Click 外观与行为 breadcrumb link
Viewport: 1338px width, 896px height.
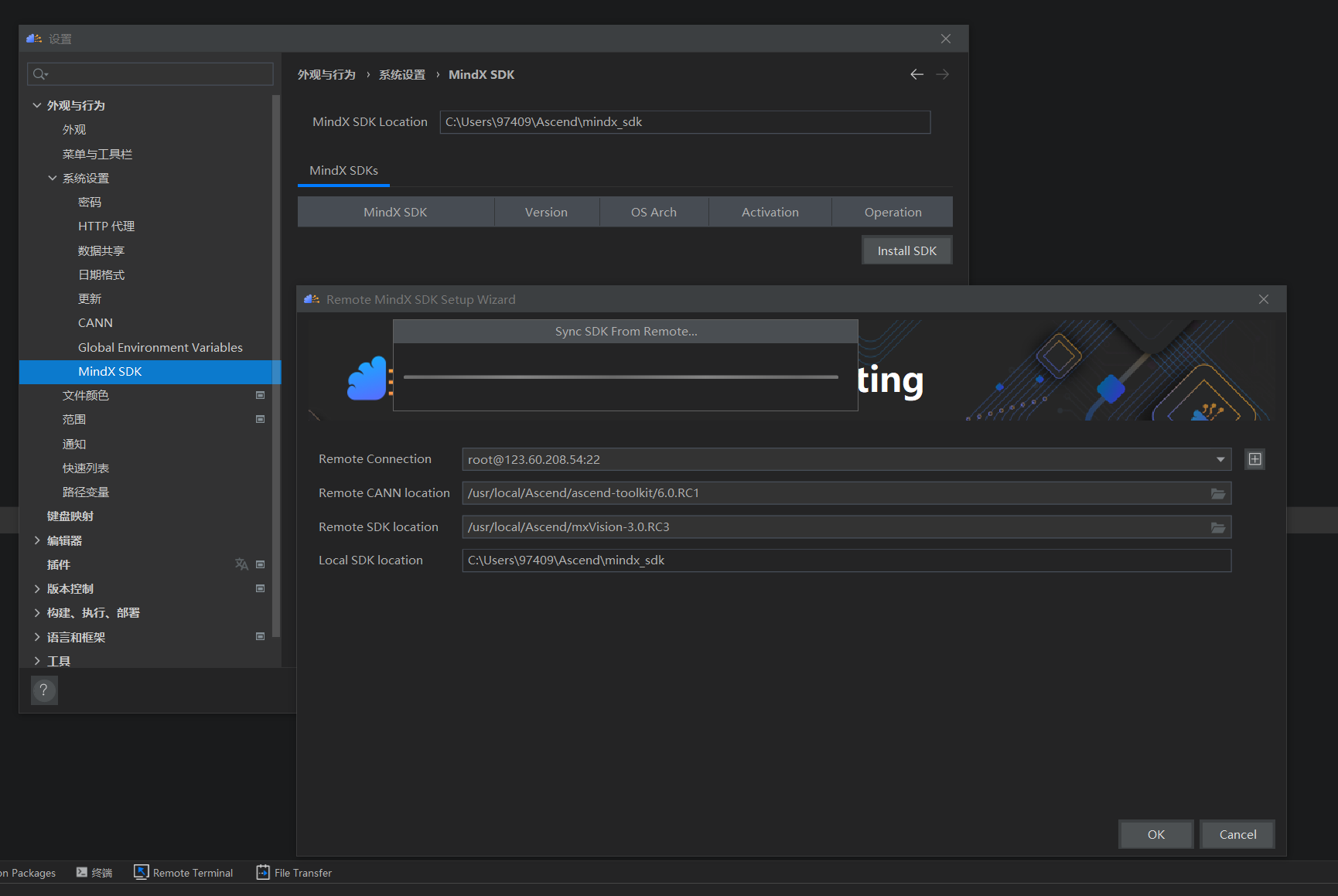(326, 74)
